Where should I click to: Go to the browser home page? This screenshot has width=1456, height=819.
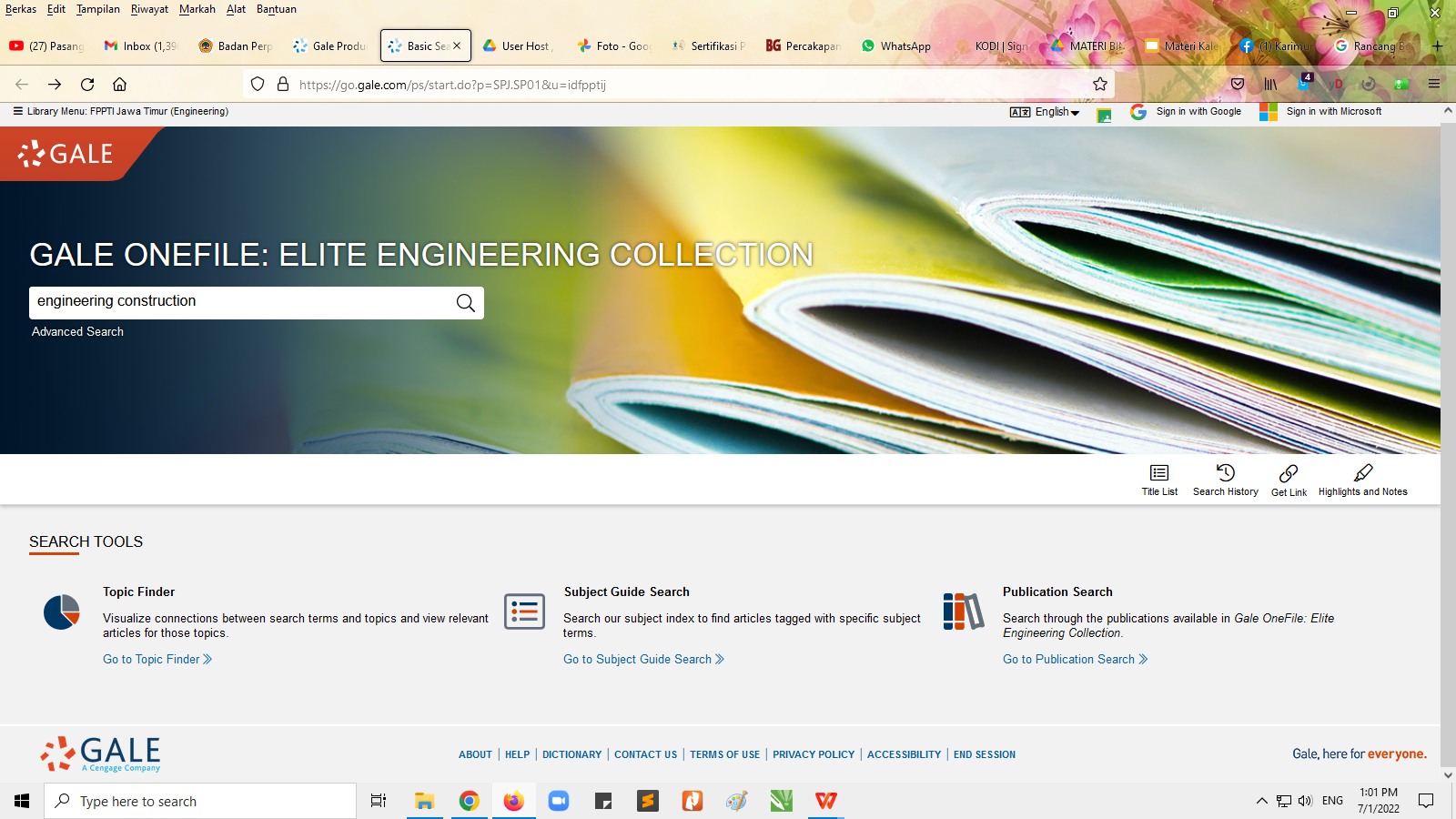click(x=119, y=85)
